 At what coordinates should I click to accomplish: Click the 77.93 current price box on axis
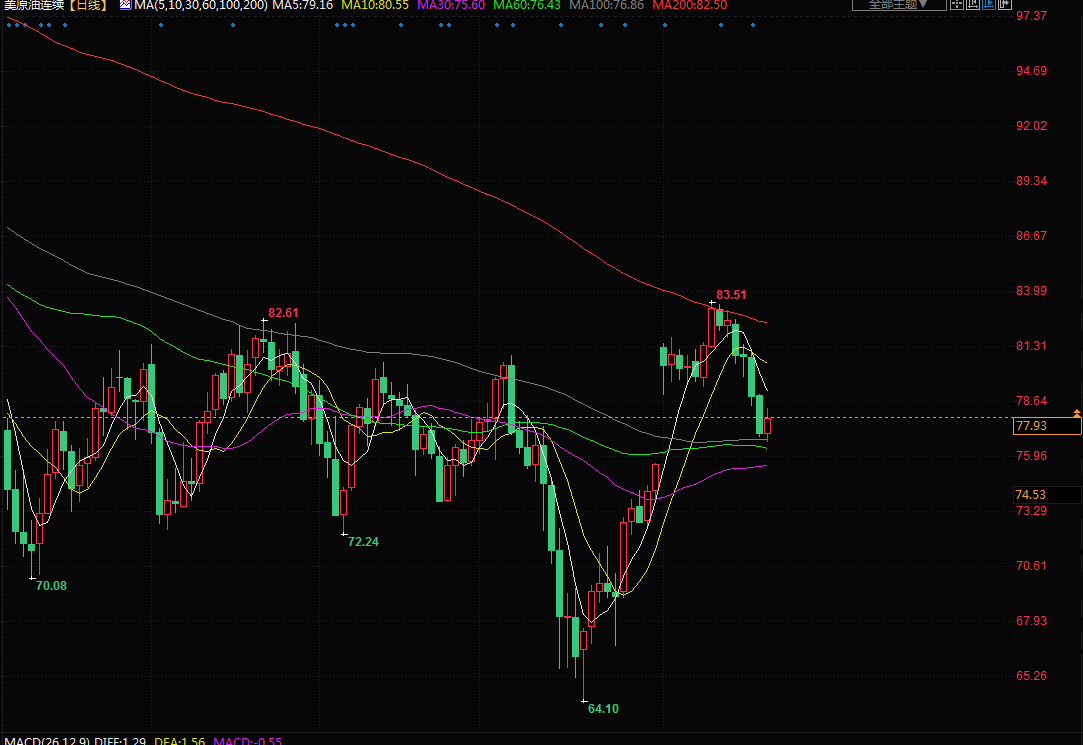pos(1046,426)
